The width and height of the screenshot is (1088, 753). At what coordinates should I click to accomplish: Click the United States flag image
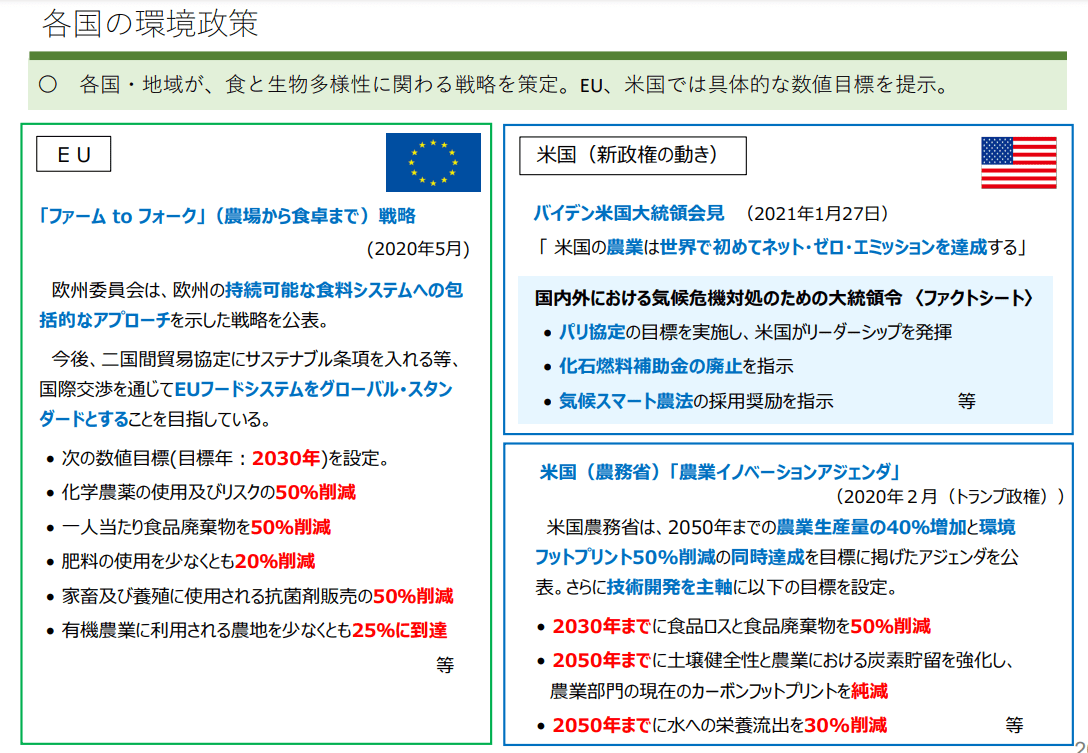[1019, 162]
